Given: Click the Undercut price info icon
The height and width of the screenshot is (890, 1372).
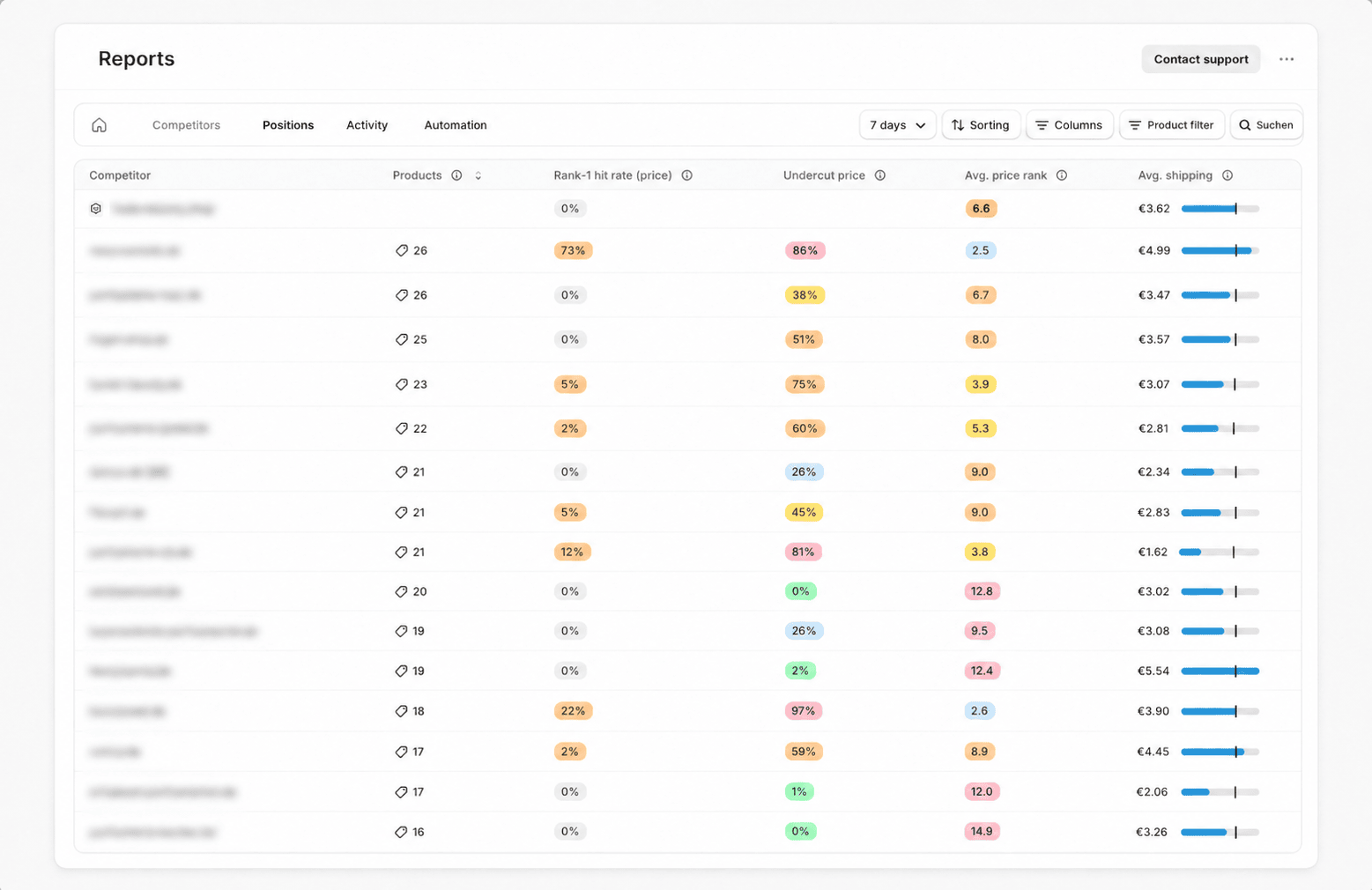Looking at the screenshot, I should pyautogui.click(x=879, y=175).
